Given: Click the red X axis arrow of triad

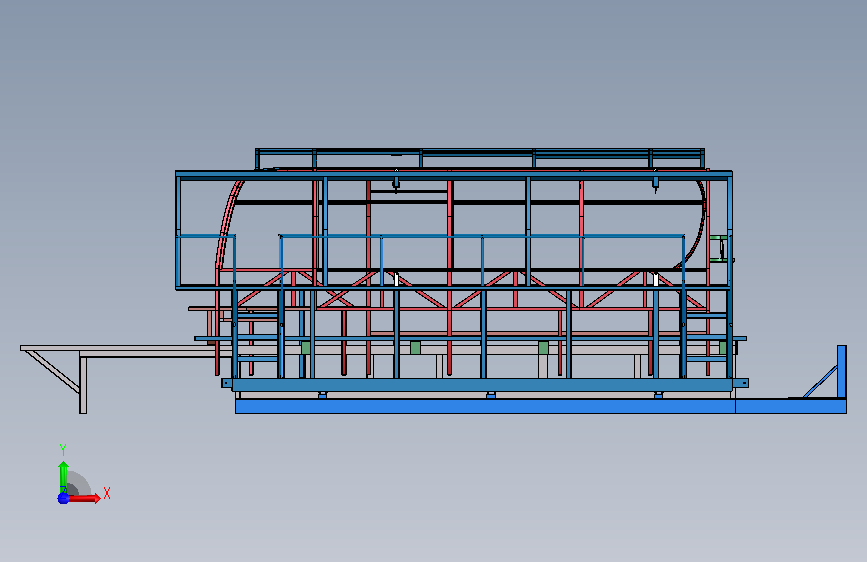Looking at the screenshot, I should coord(83,498).
